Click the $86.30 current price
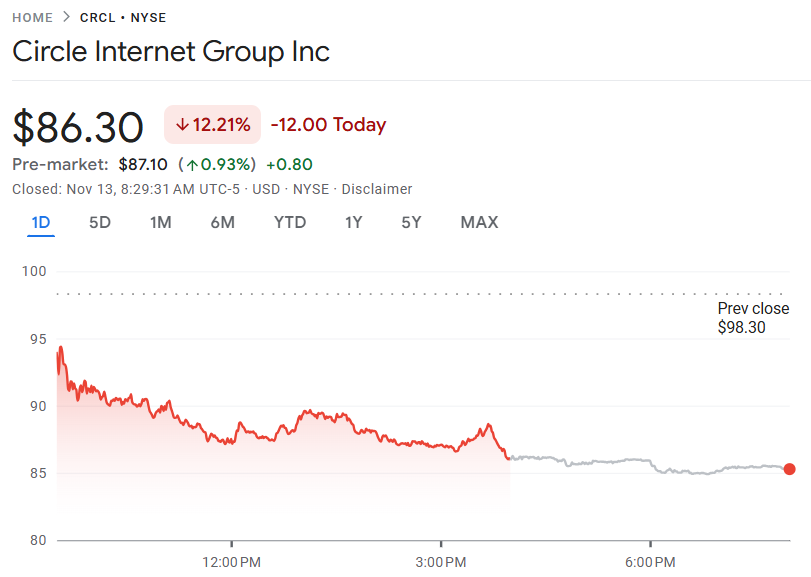The width and height of the screenshot is (811, 577). click(x=79, y=127)
